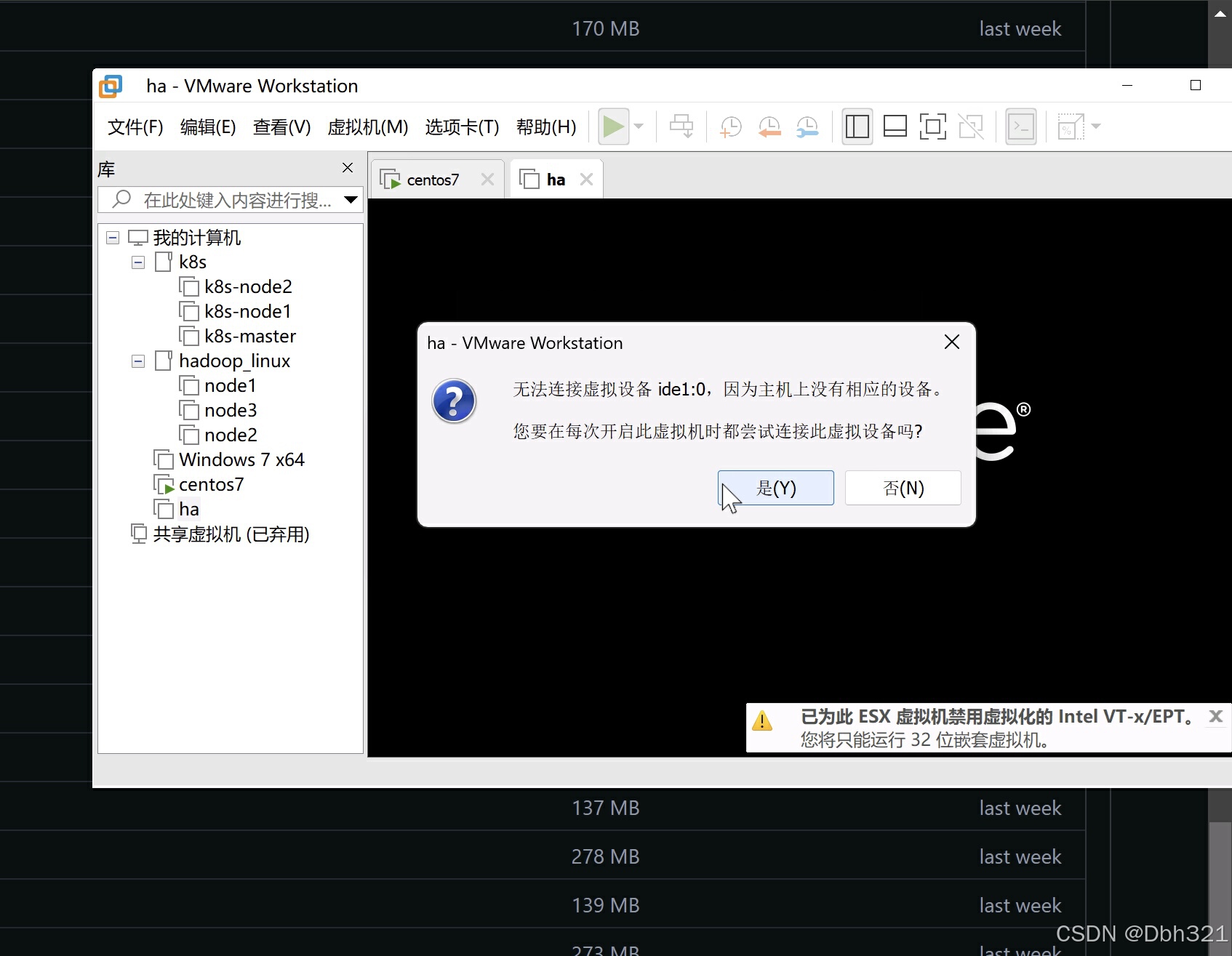1232x956 pixels.
Task: Switch to the ha tab
Action: pyautogui.click(x=556, y=180)
